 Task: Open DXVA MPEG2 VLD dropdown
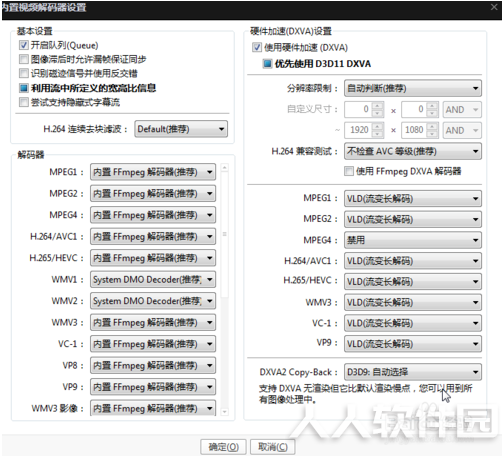(413, 219)
